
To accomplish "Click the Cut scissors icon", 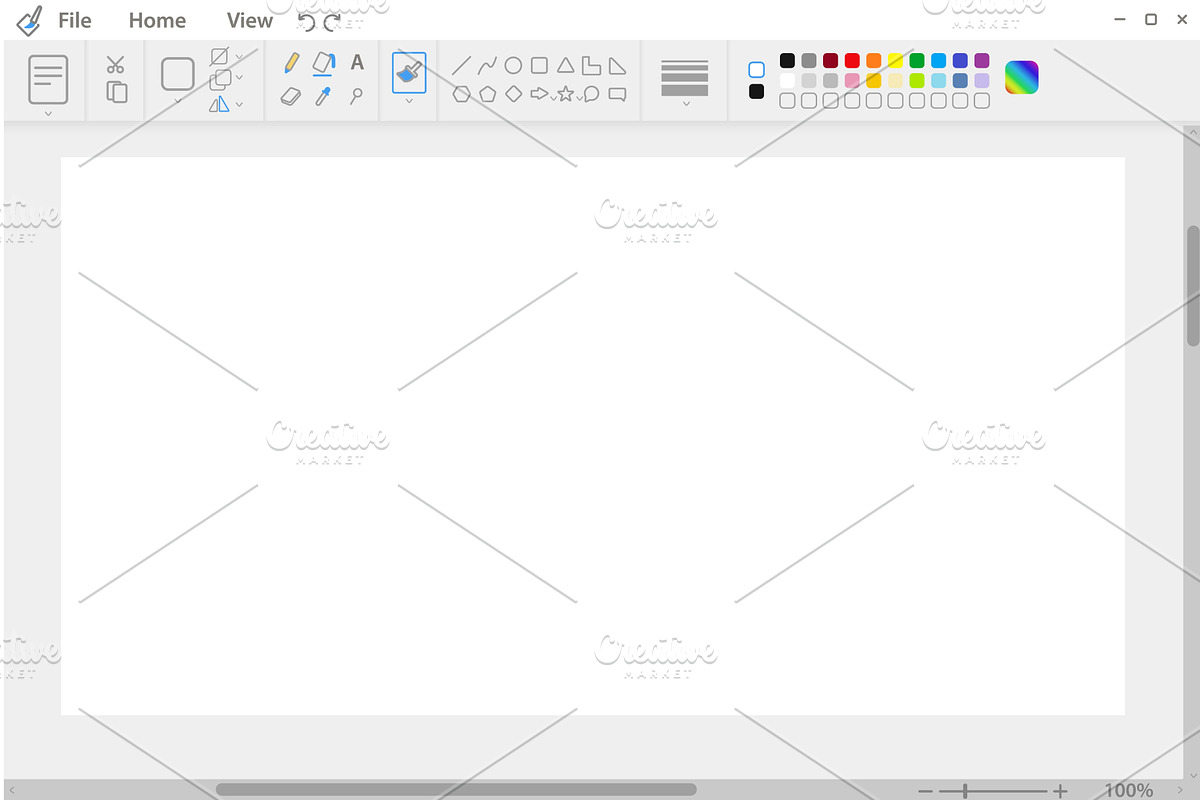I will click(116, 65).
